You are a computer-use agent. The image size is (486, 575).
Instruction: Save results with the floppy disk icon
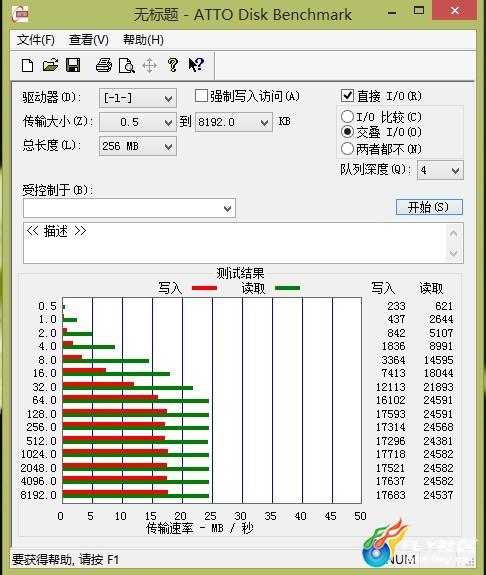click(x=73, y=66)
